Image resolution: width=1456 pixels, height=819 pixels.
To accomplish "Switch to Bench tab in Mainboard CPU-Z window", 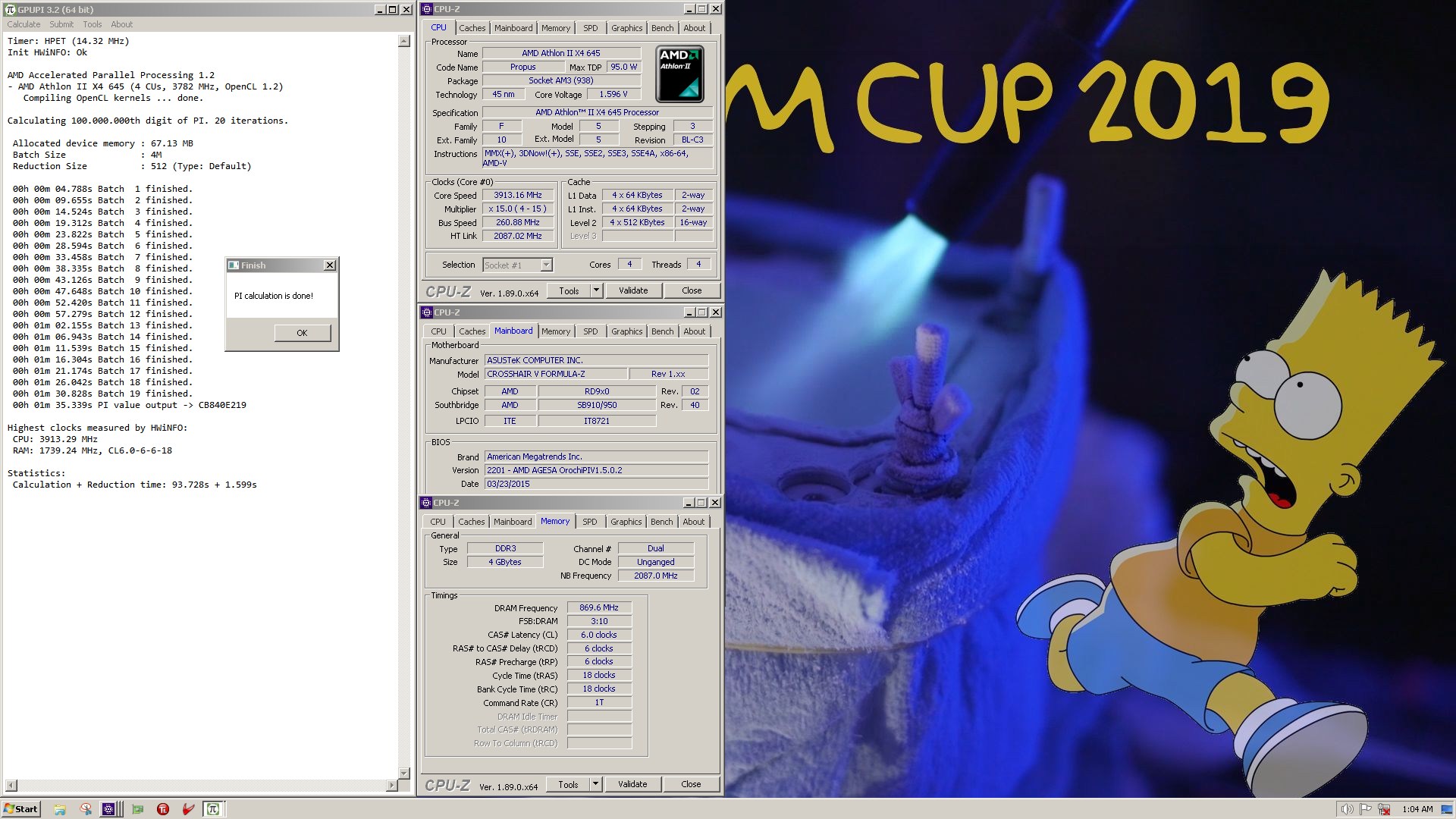I will pyautogui.click(x=663, y=331).
